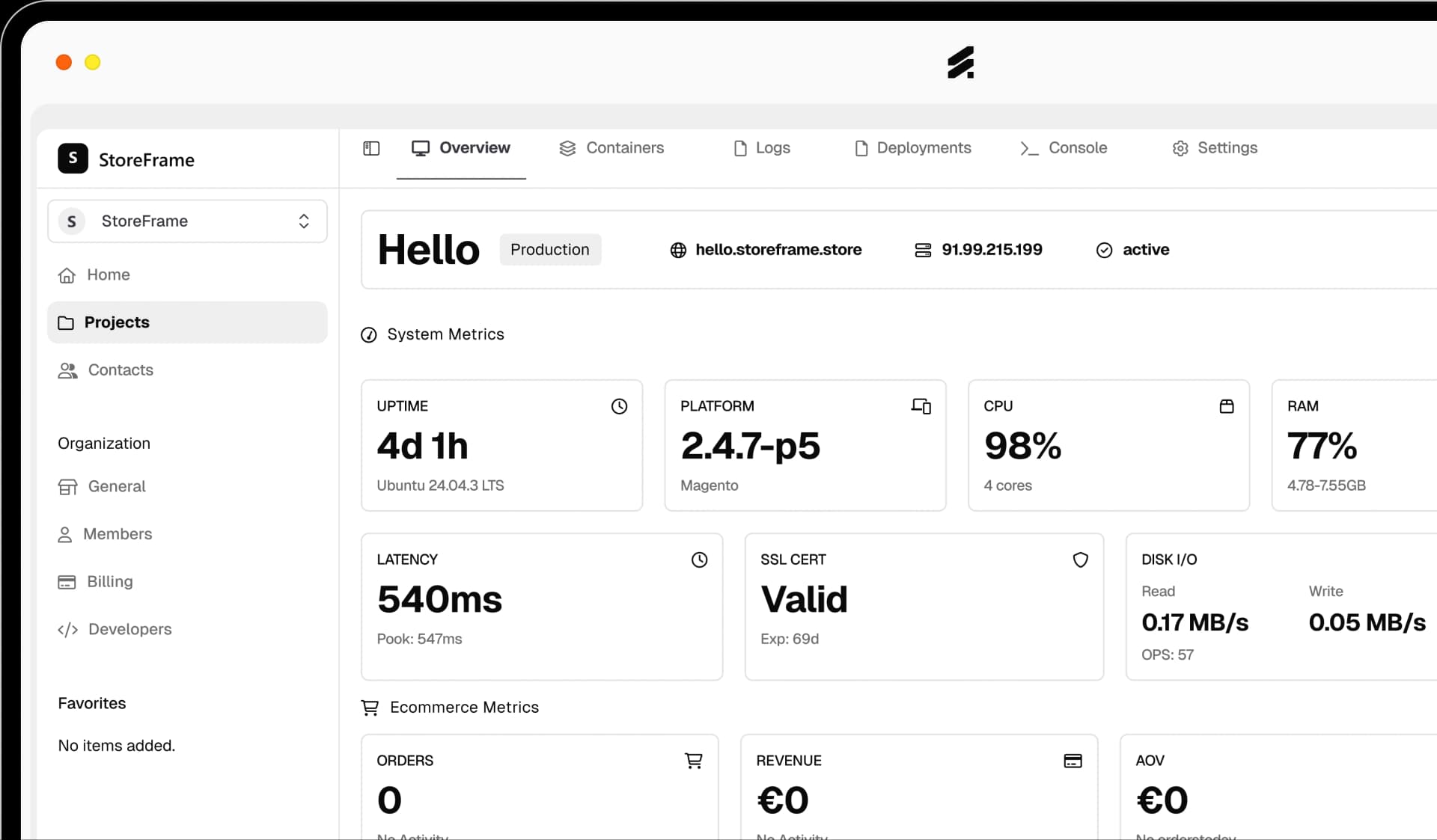The width and height of the screenshot is (1437, 840).
Task: Click the CPU card's top-right icon
Action: point(1226,406)
